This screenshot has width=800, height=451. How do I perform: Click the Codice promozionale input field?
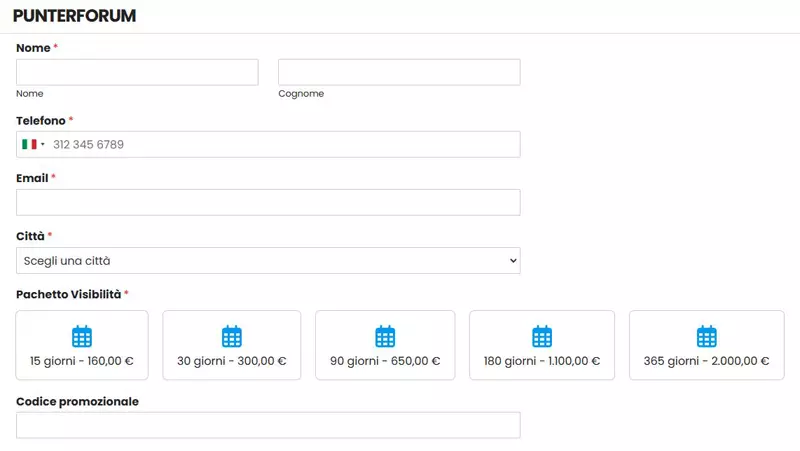click(268, 425)
